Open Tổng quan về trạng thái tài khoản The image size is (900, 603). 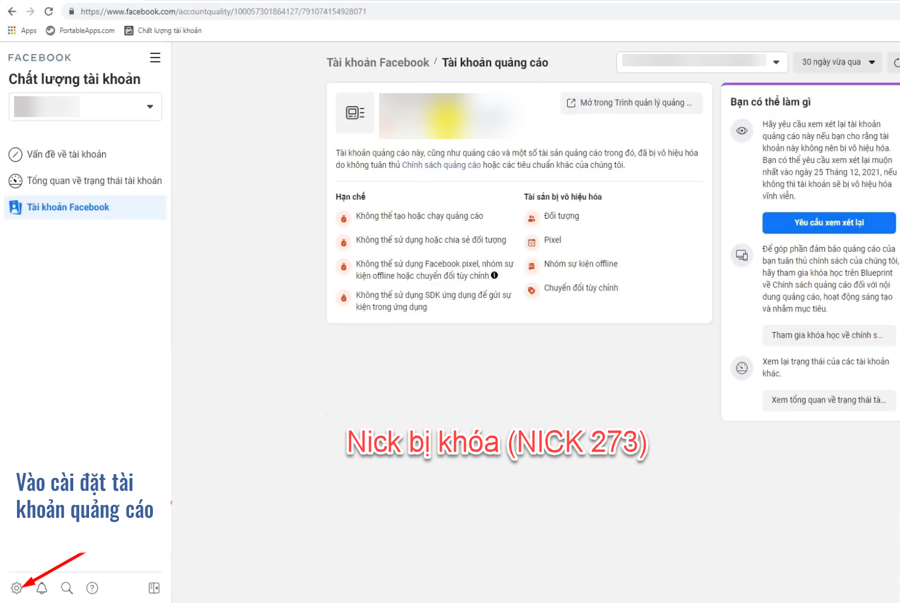(93, 181)
